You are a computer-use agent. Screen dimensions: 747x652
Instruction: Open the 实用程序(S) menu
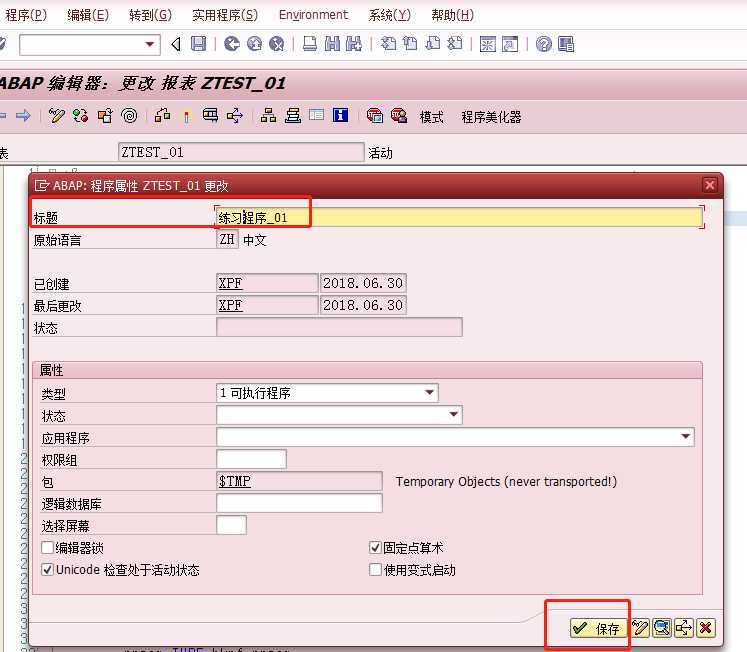point(225,15)
